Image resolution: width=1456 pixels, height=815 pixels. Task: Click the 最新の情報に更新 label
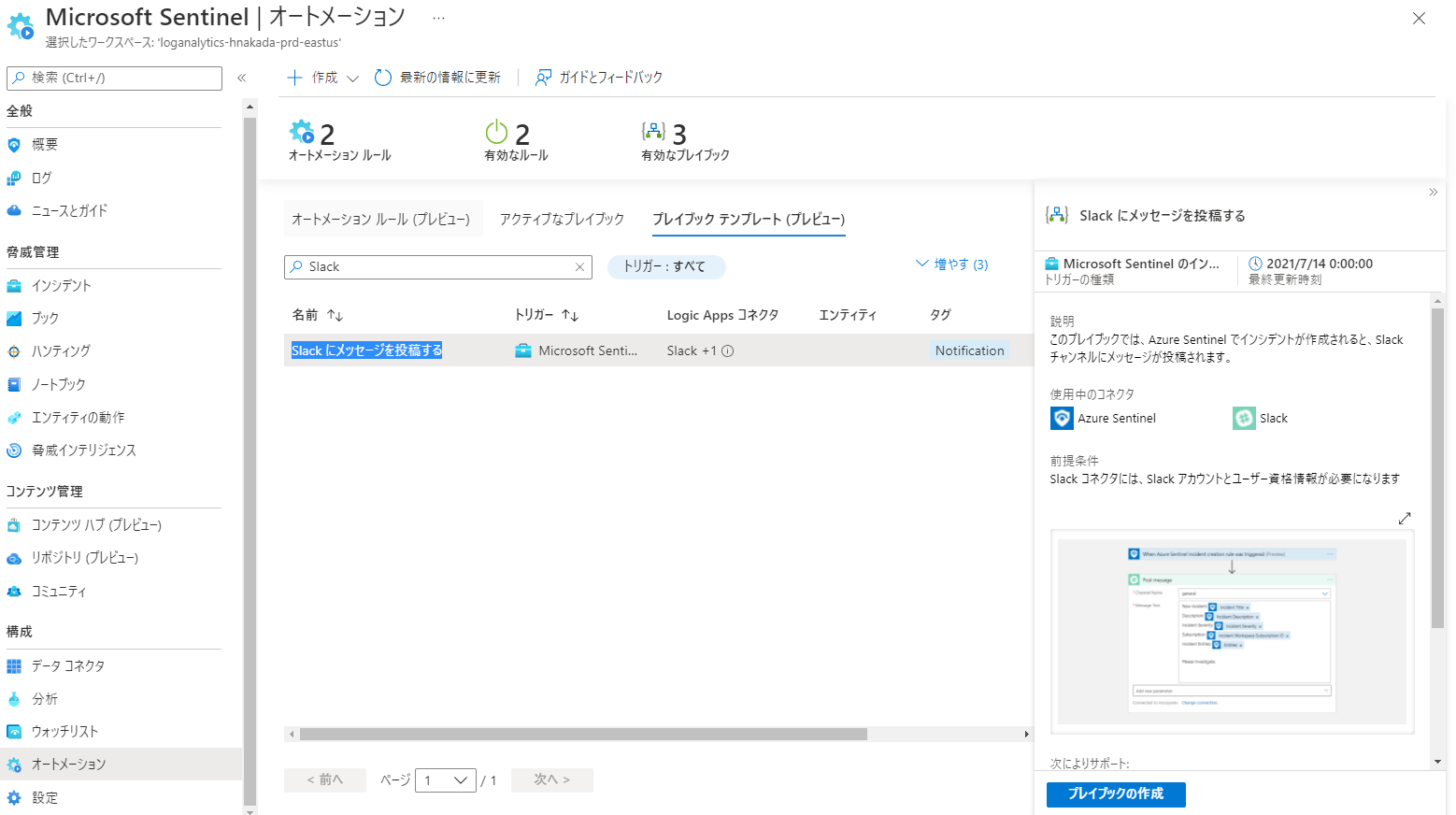click(450, 78)
